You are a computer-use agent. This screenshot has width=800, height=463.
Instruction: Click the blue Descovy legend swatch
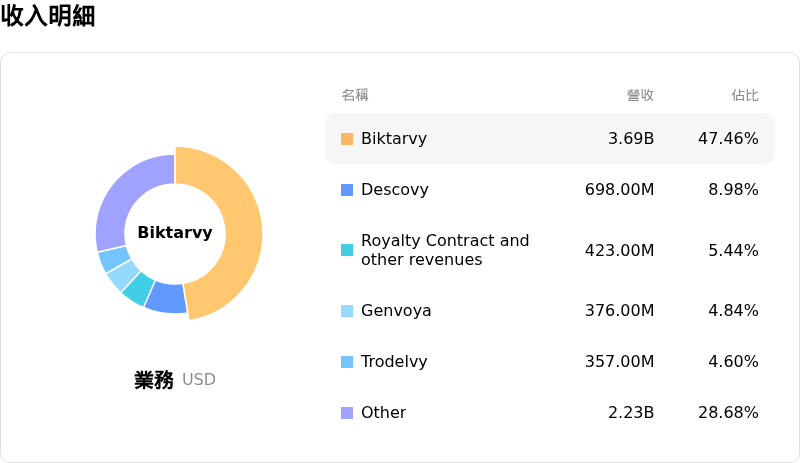pyautogui.click(x=347, y=190)
